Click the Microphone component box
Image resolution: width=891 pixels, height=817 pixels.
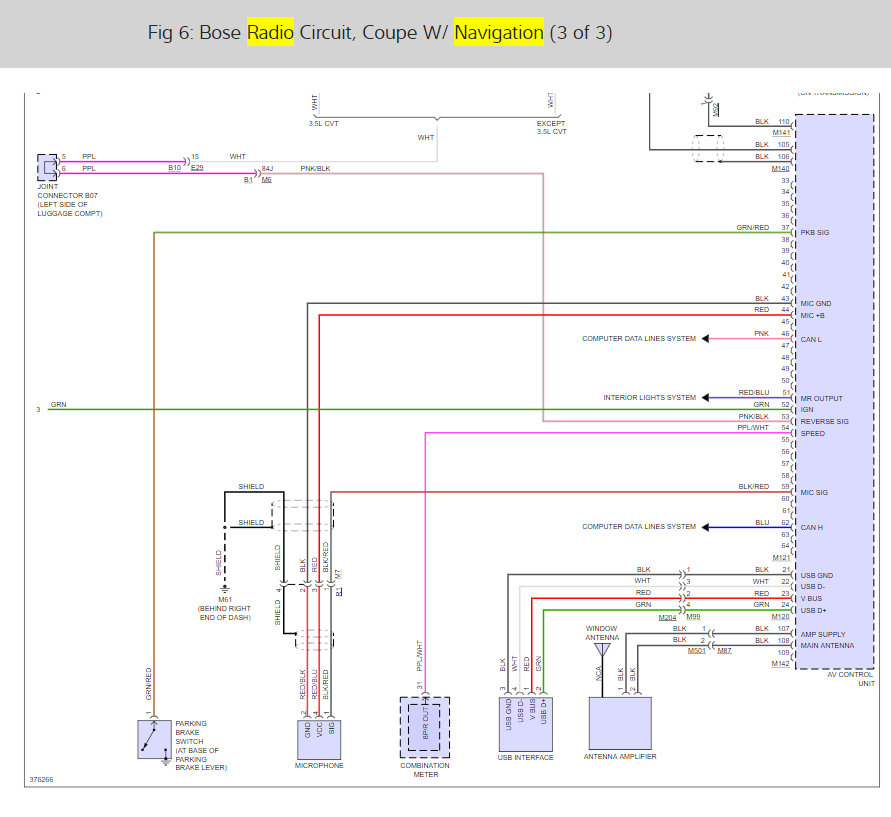coord(319,739)
